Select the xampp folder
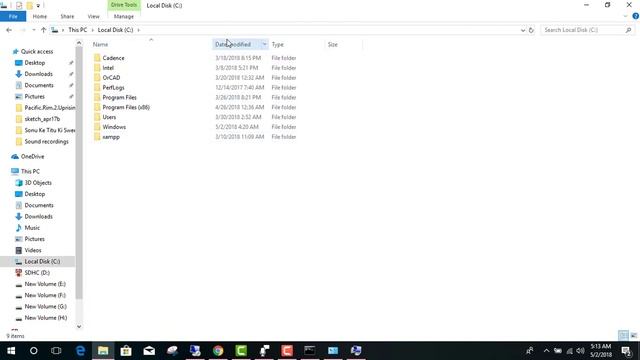The image size is (640, 360). pos(111,137)
